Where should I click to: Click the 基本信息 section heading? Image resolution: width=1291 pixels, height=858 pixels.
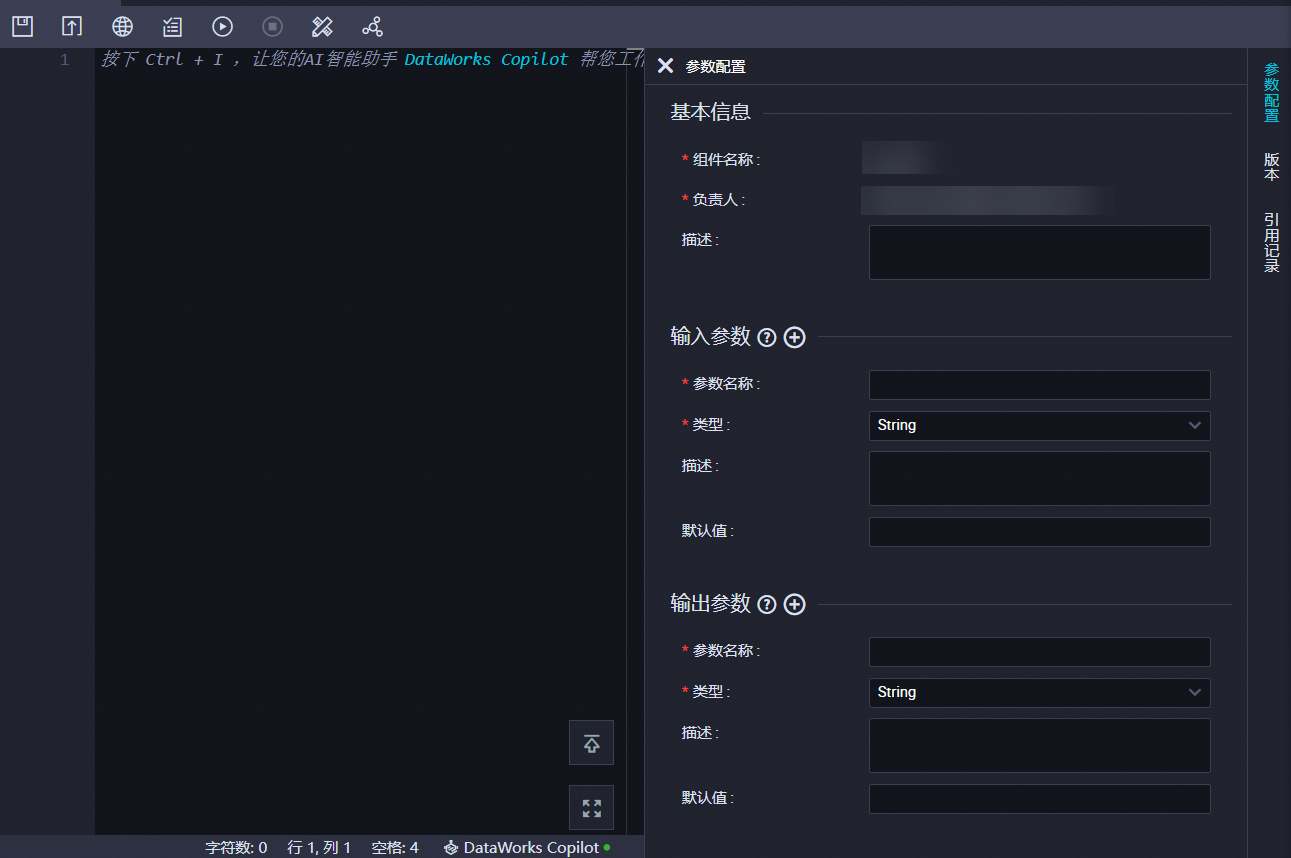(710, 112)
